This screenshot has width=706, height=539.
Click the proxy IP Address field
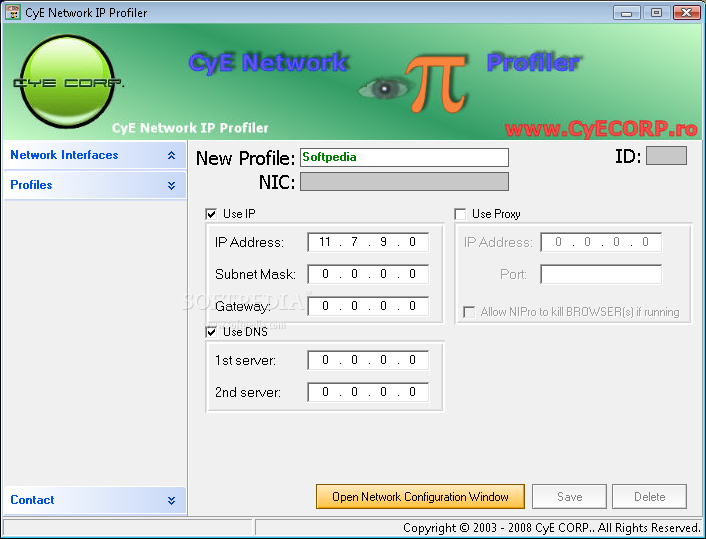pos(601,242)
